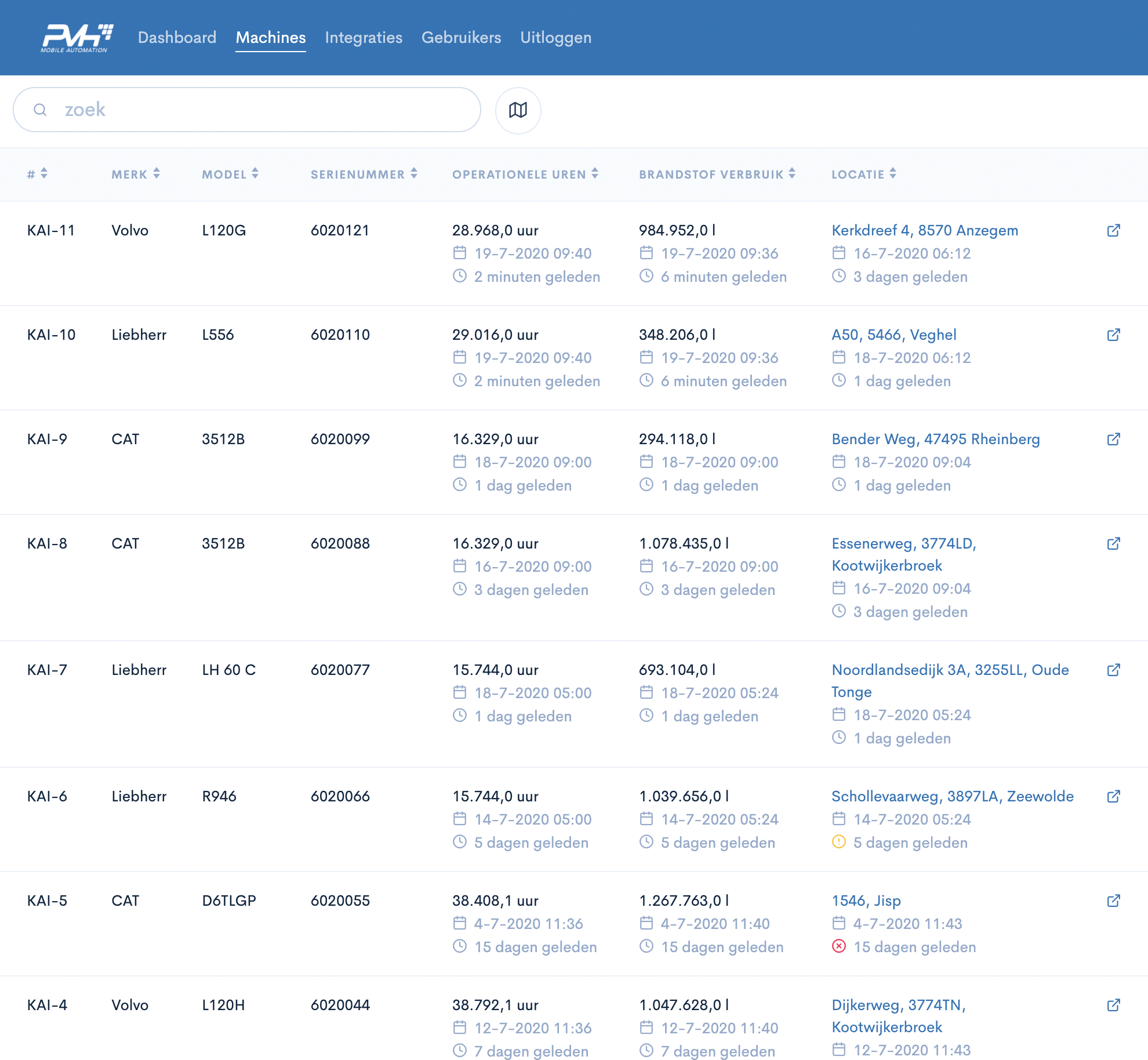1148x1060 pixels.
Task: Click clock icon beside KAI-7 fuel '1 dag geleden'
Action: pyautogui.click(x=646, y=716)
